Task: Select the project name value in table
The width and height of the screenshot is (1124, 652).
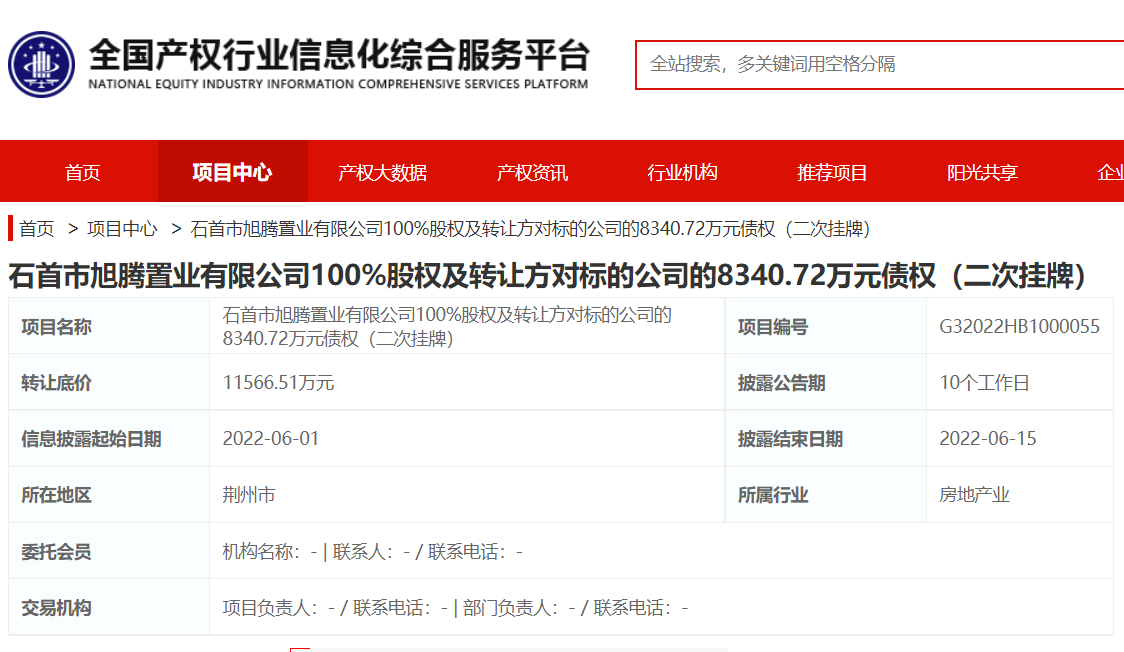Action: point(447,327)
